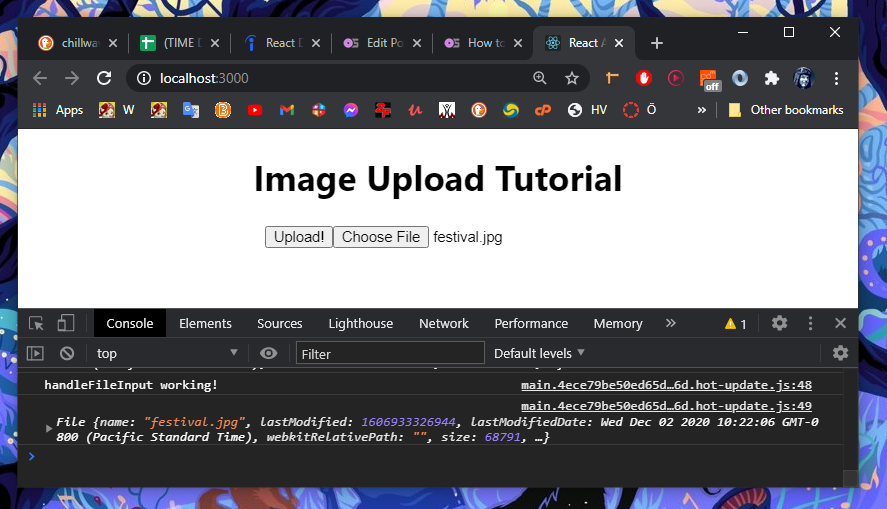The image size is (887, 509).
Task: Click the browser back arrow
Action: (x=40, y=78)
